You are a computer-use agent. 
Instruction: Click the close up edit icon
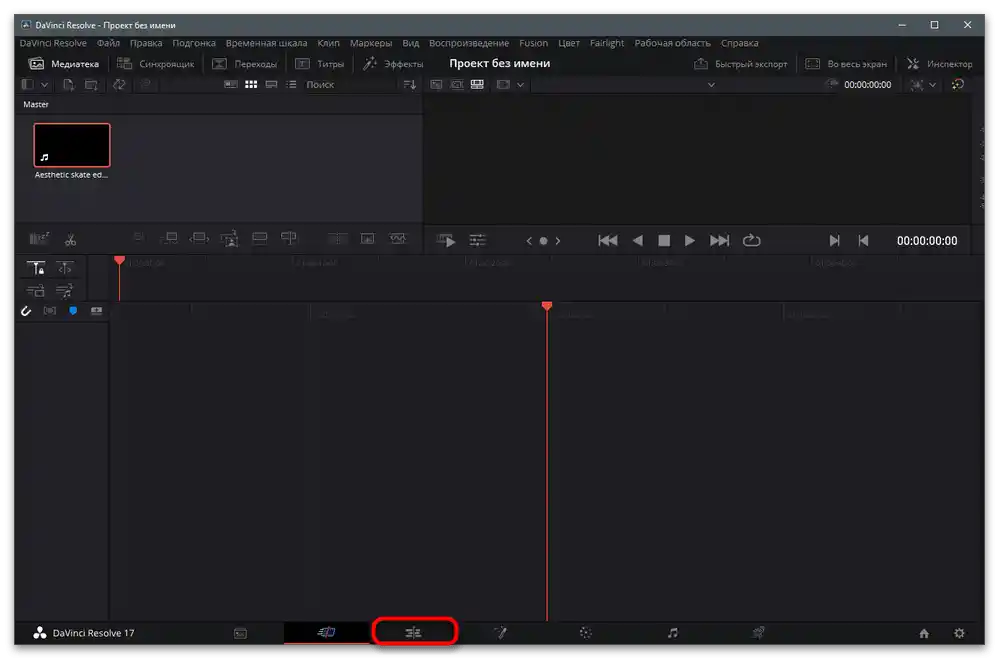coord(229,238)
